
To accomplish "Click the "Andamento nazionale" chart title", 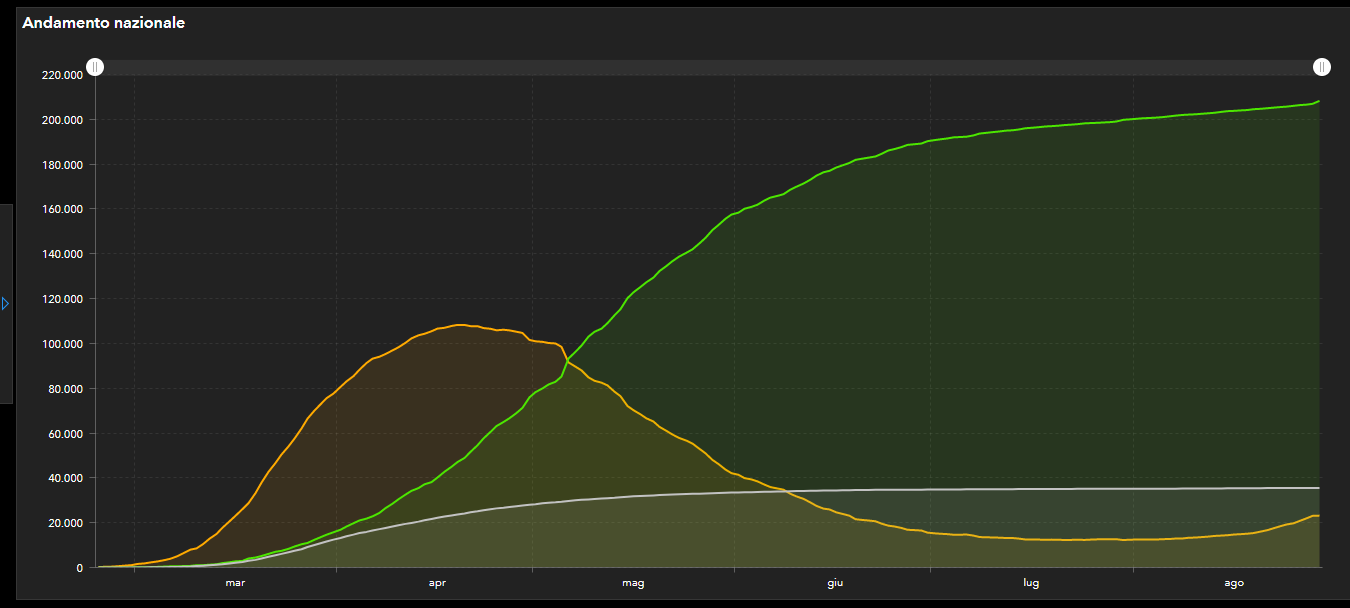I will coord(103,23).
